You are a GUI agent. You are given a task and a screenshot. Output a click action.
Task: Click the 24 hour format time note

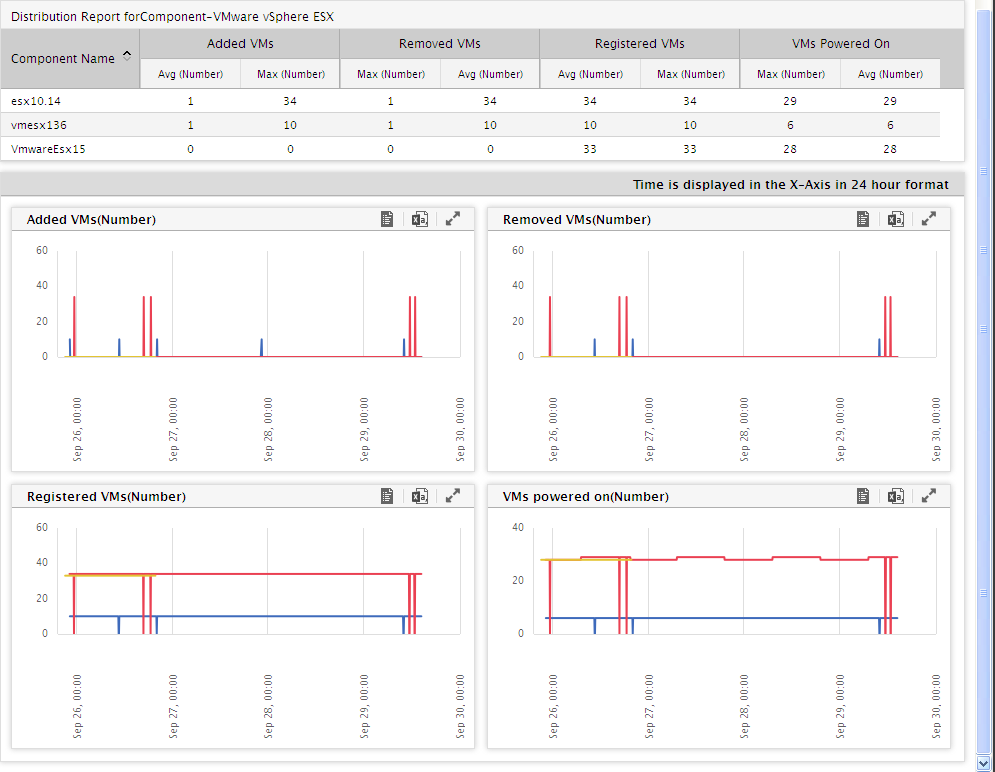(791, 185)
